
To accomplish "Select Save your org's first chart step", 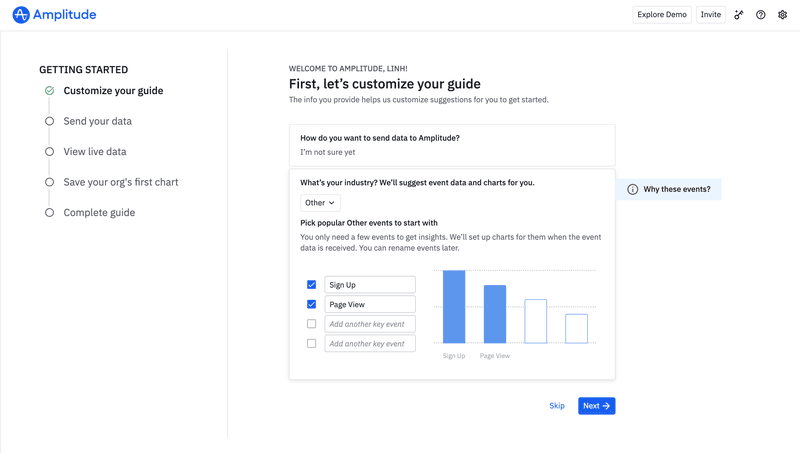I will (x=121, y=182).
